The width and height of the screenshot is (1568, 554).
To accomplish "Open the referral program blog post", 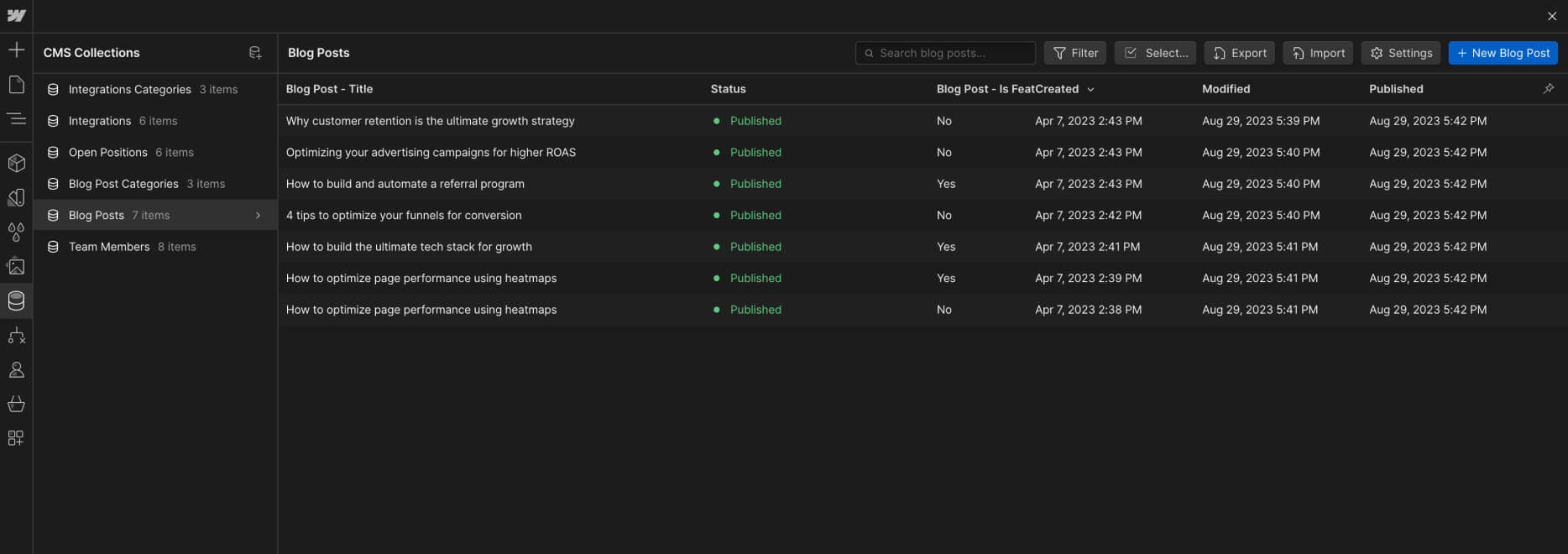I will point(405,184).
